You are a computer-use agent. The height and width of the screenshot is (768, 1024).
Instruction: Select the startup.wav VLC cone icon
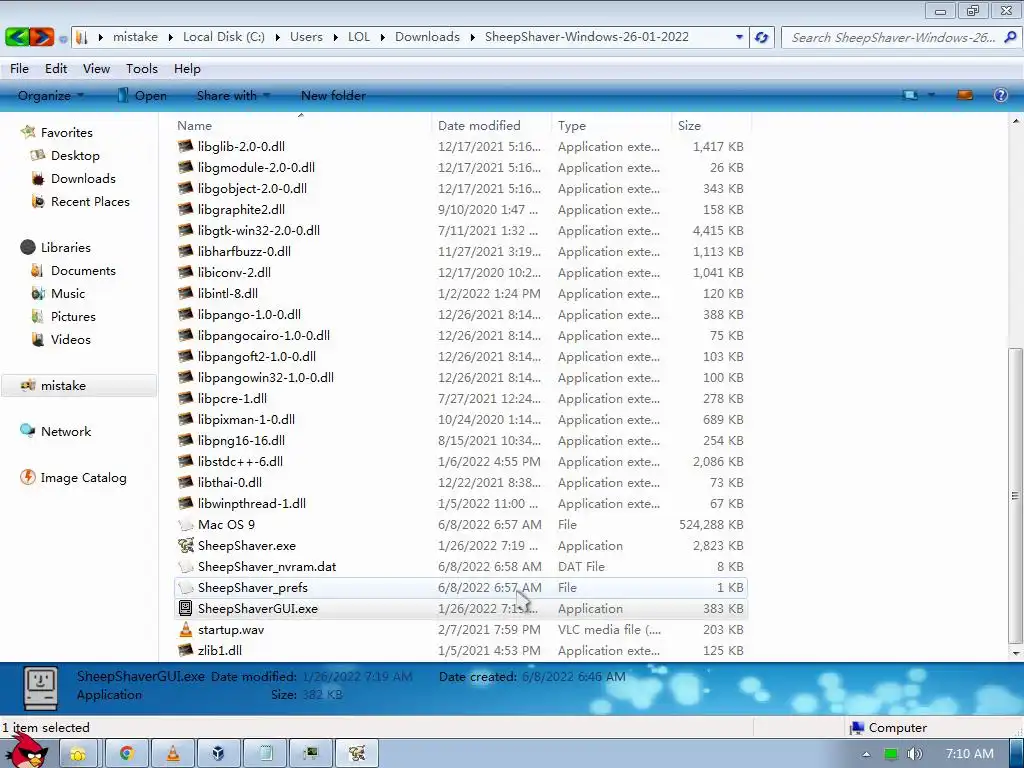coord(185,630)
